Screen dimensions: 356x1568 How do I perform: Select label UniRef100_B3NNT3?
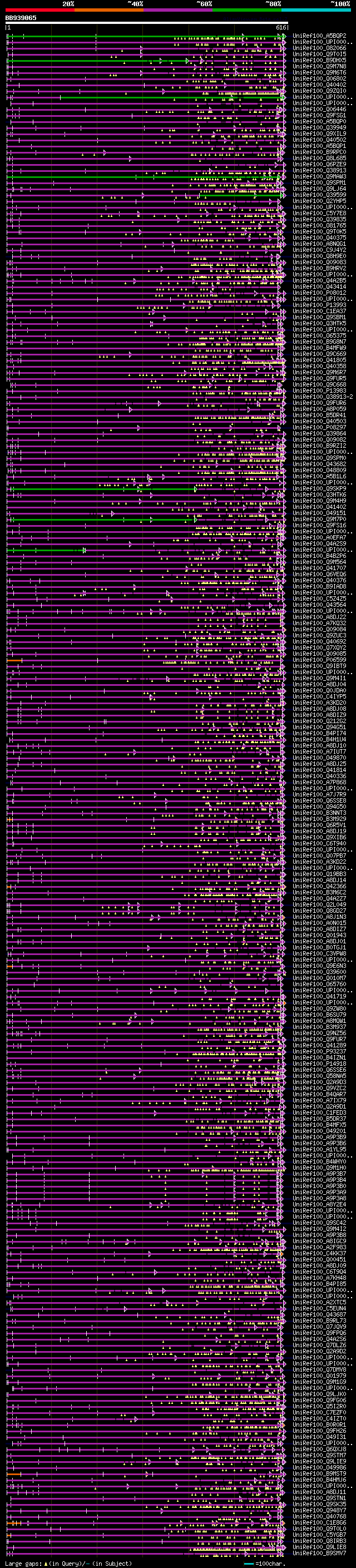(x=319, y=813)
